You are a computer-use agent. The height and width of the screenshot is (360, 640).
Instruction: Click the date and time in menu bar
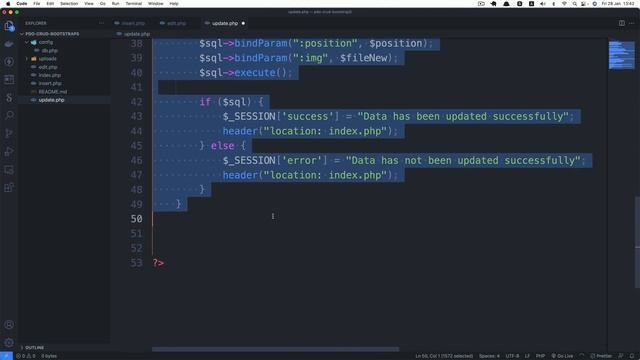pyautogui.click(x=618, y=4)
